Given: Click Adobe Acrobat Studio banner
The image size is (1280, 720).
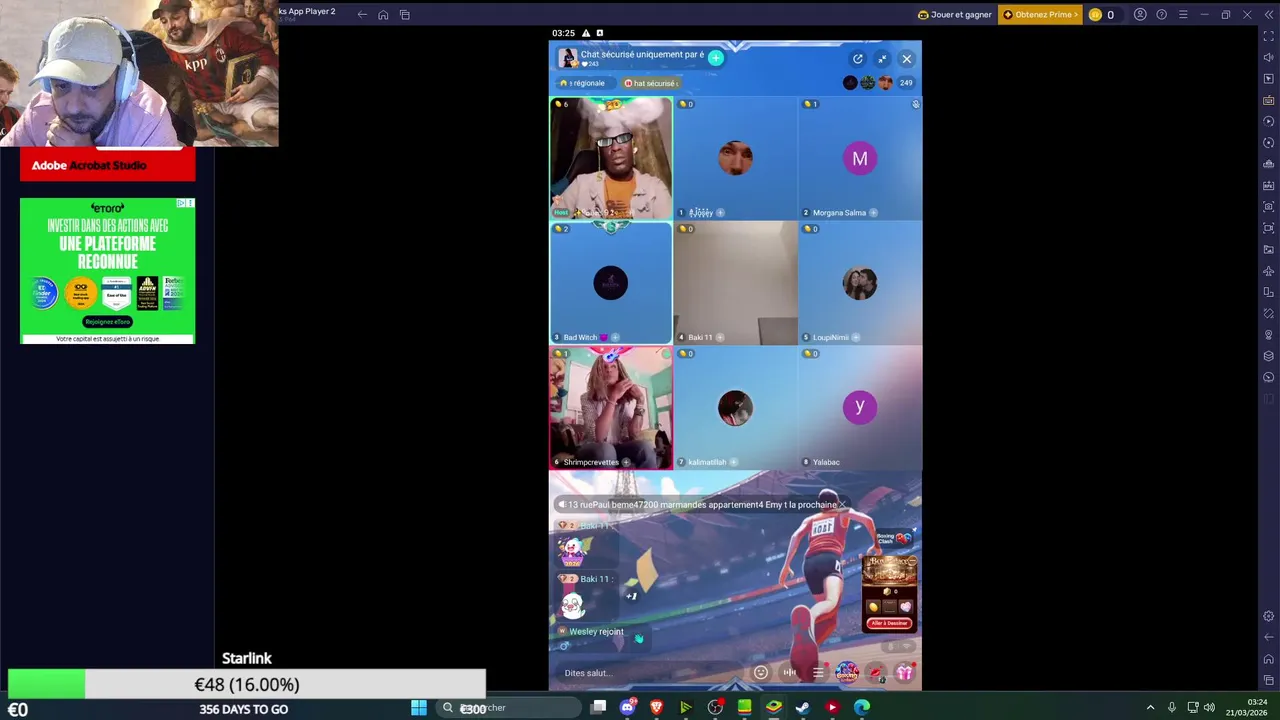Looking at the screenshot, I should [107, 165].
